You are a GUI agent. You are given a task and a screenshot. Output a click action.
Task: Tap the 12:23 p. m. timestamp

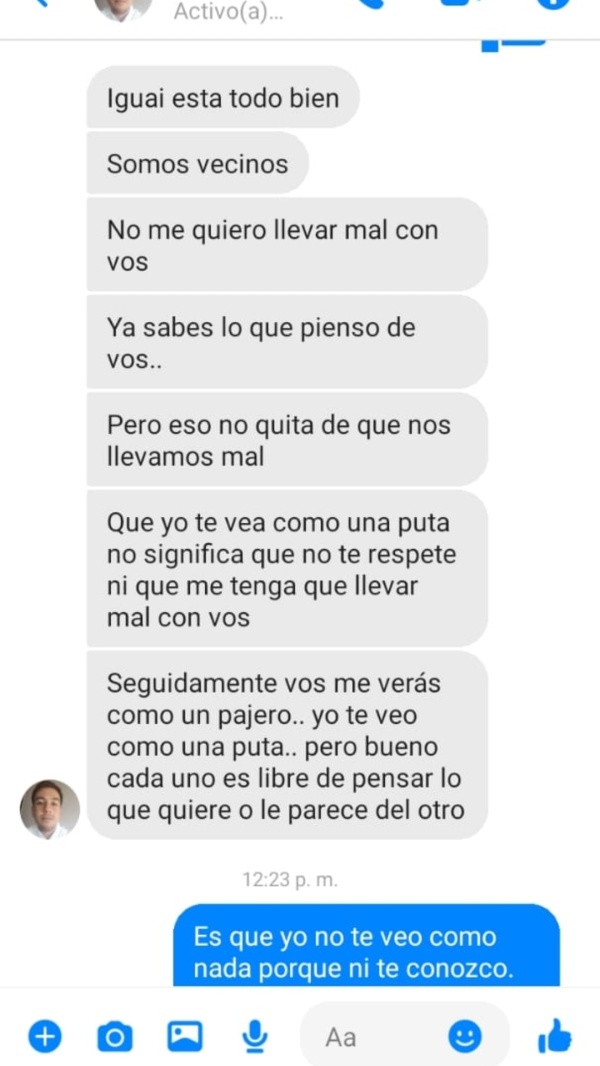point(290,880)
